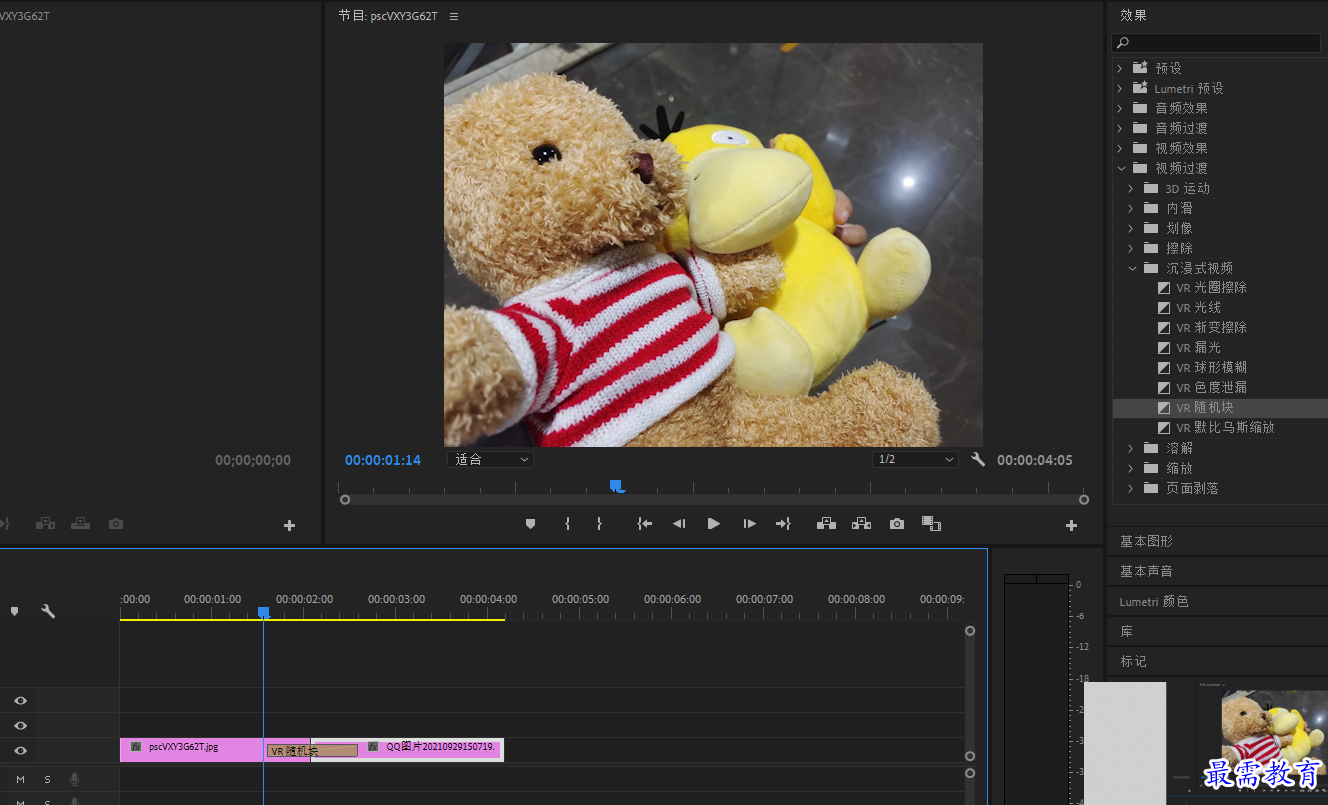Click the Lift button
1328x805 pixels.
826,524
